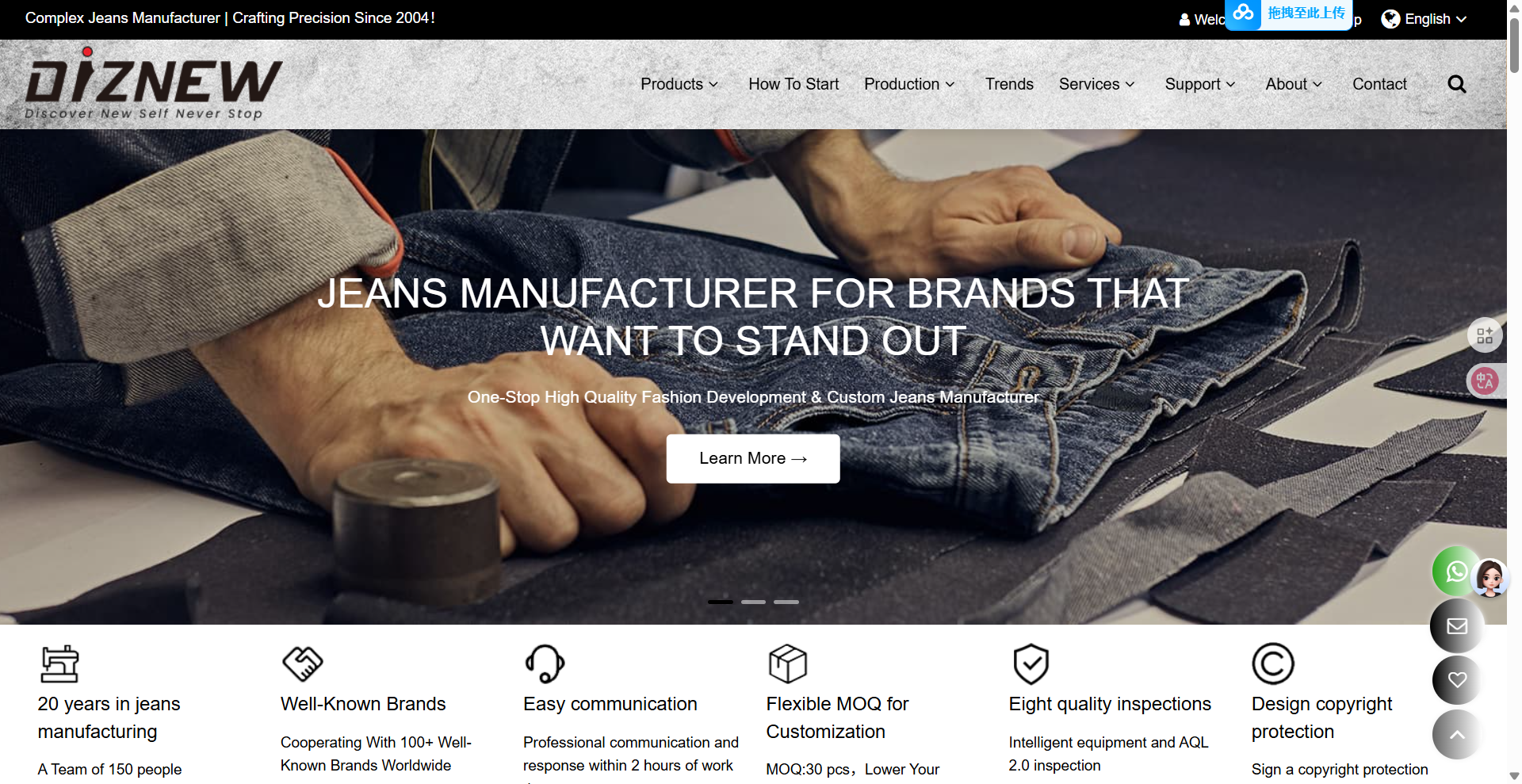Screen dimensions: 1522x784
Task: Open the email envelope floating button
Action: [1457, 626]
